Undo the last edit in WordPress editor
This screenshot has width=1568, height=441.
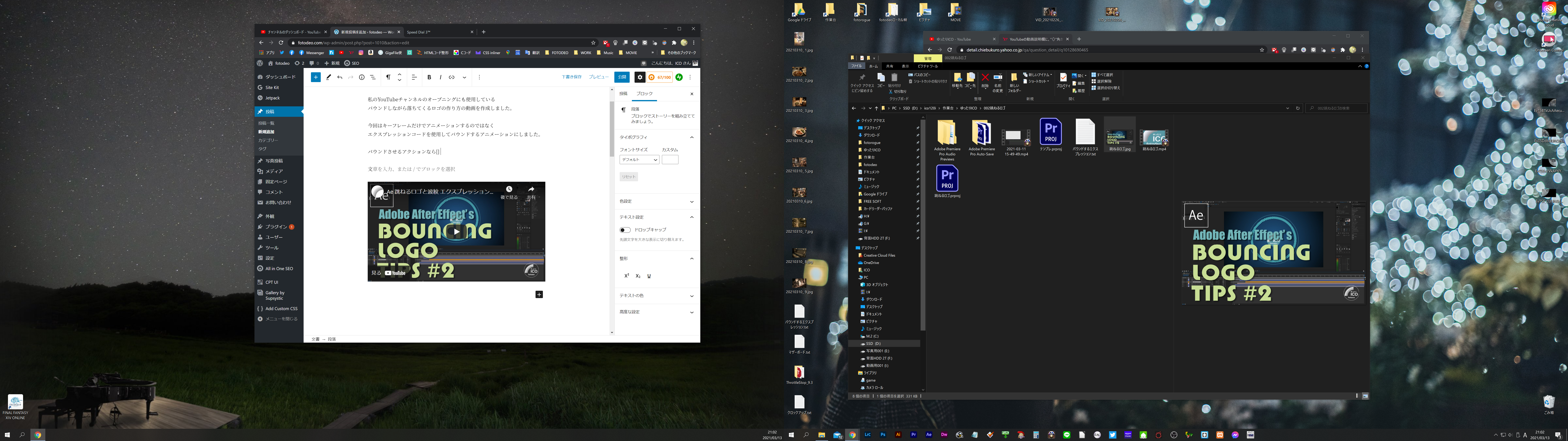[x=340, y=77]
